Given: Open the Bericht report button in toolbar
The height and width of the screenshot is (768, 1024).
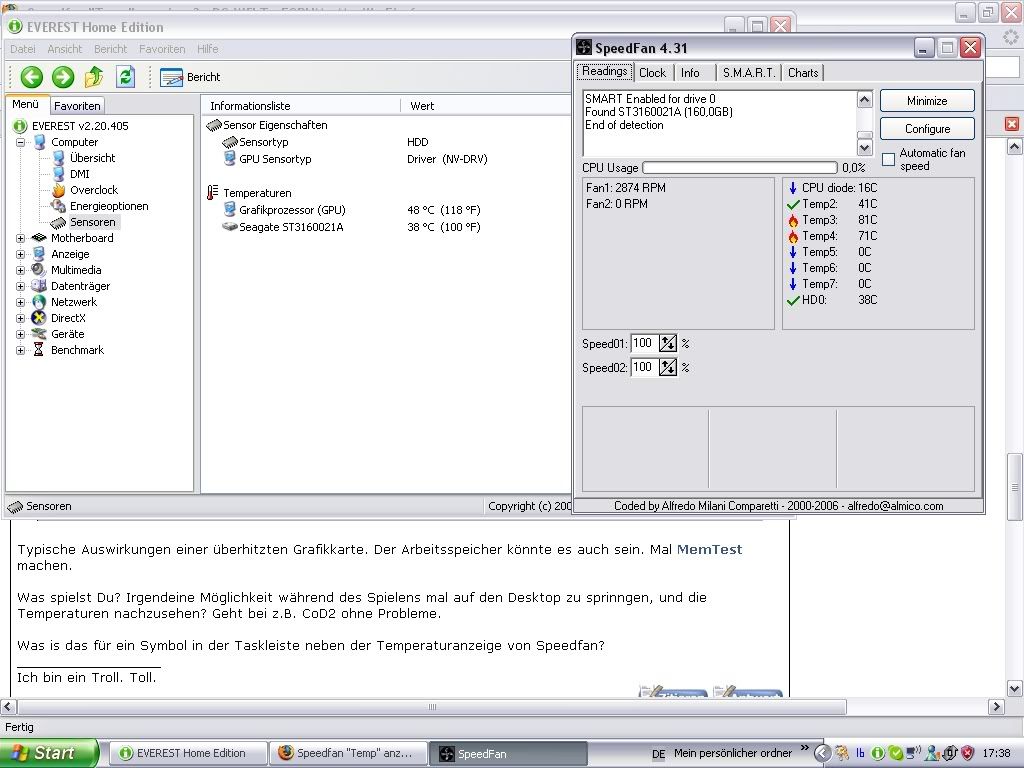Looking at the screenshot, I should coord(190,77).
